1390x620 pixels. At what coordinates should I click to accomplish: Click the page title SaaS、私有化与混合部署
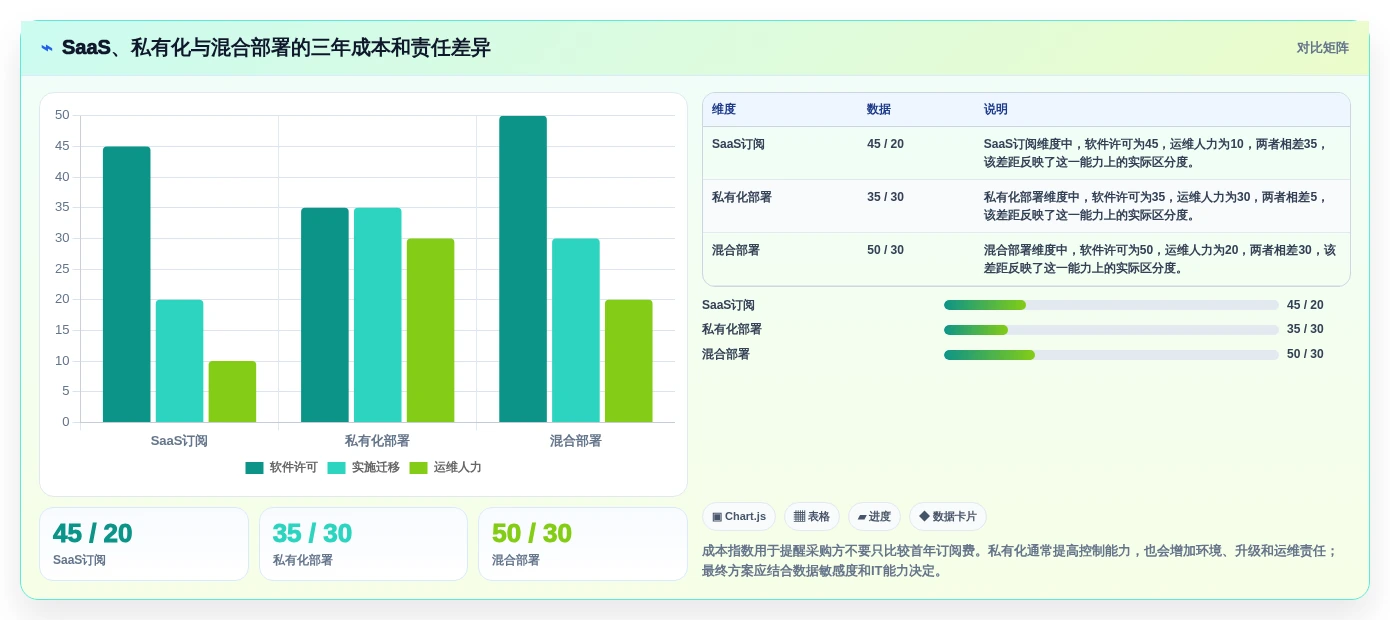276,48
